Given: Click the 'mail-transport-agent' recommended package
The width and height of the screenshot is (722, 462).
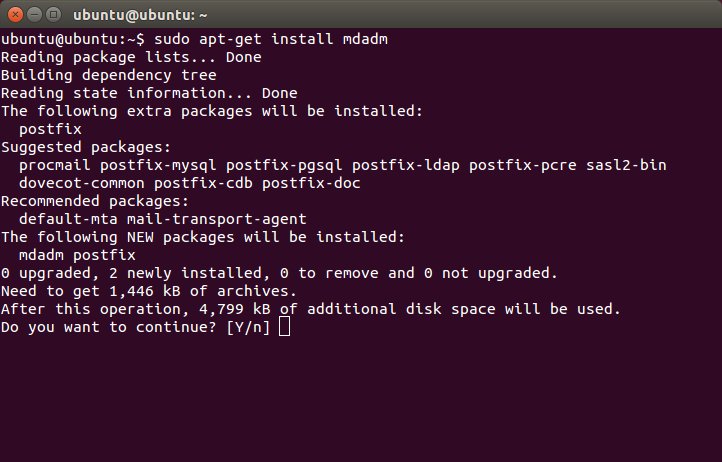Looking at the screenshot, I should (217, 219).
